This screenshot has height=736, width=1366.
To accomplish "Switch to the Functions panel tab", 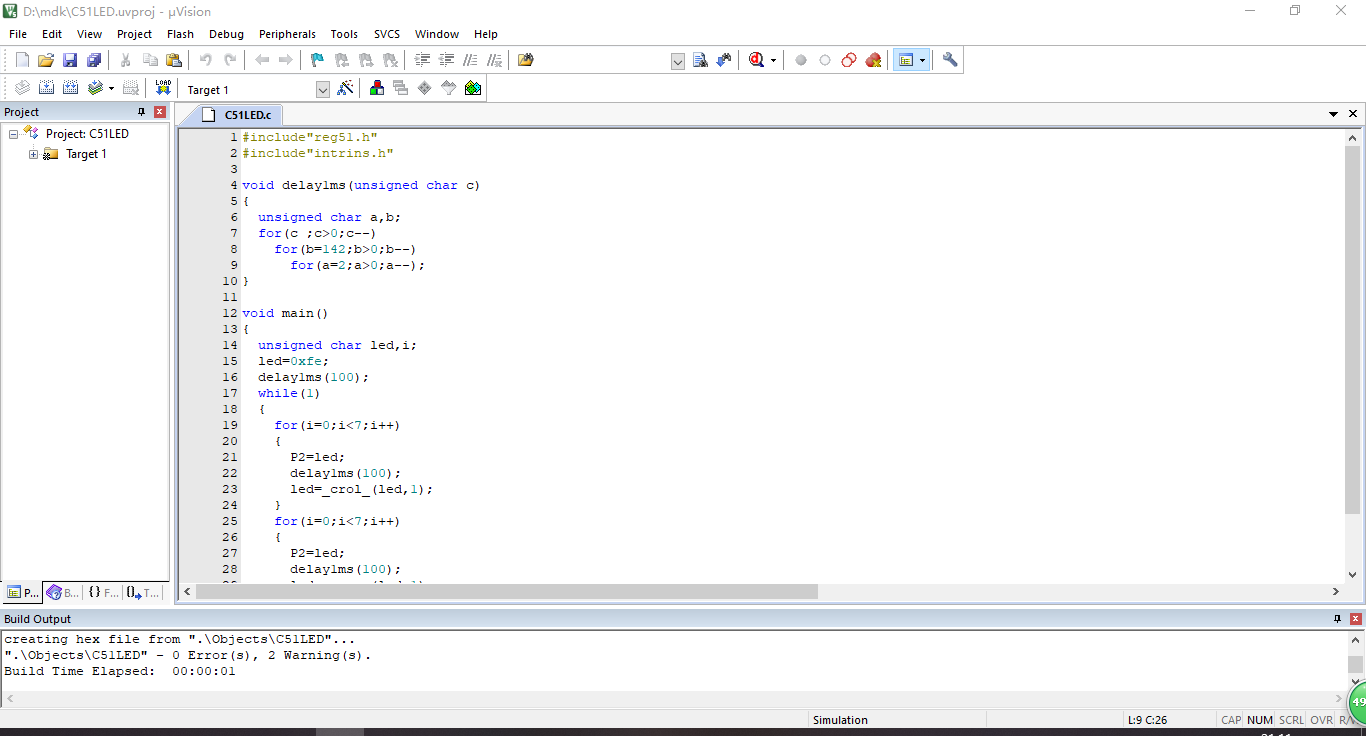I will [x=103, y=593].
